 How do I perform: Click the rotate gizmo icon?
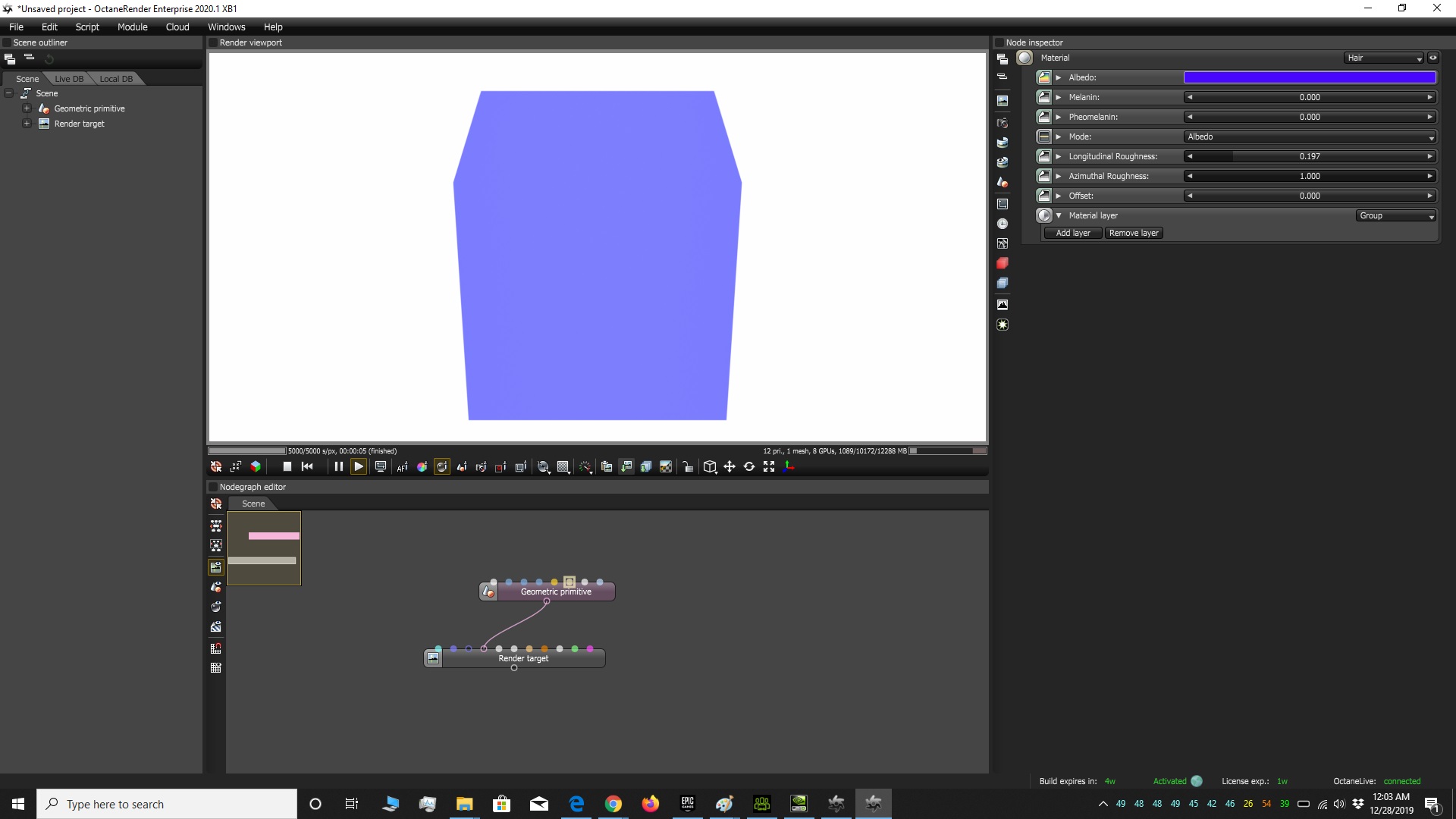pyautogui.click(x=749, y=466)
